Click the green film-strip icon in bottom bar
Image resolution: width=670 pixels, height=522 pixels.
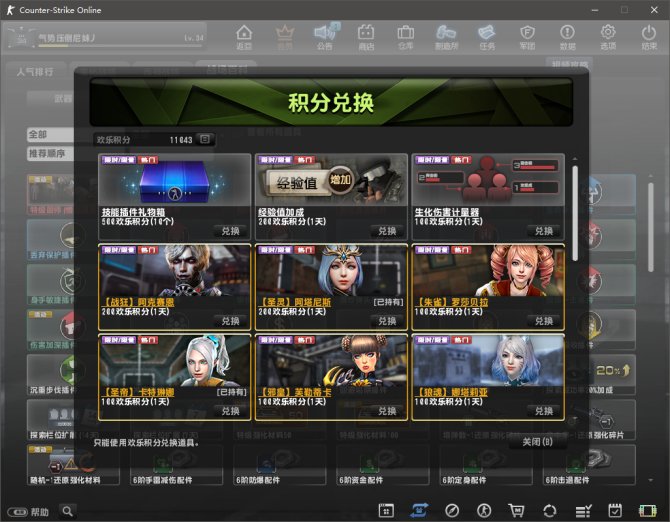click(x=647, y=510)
